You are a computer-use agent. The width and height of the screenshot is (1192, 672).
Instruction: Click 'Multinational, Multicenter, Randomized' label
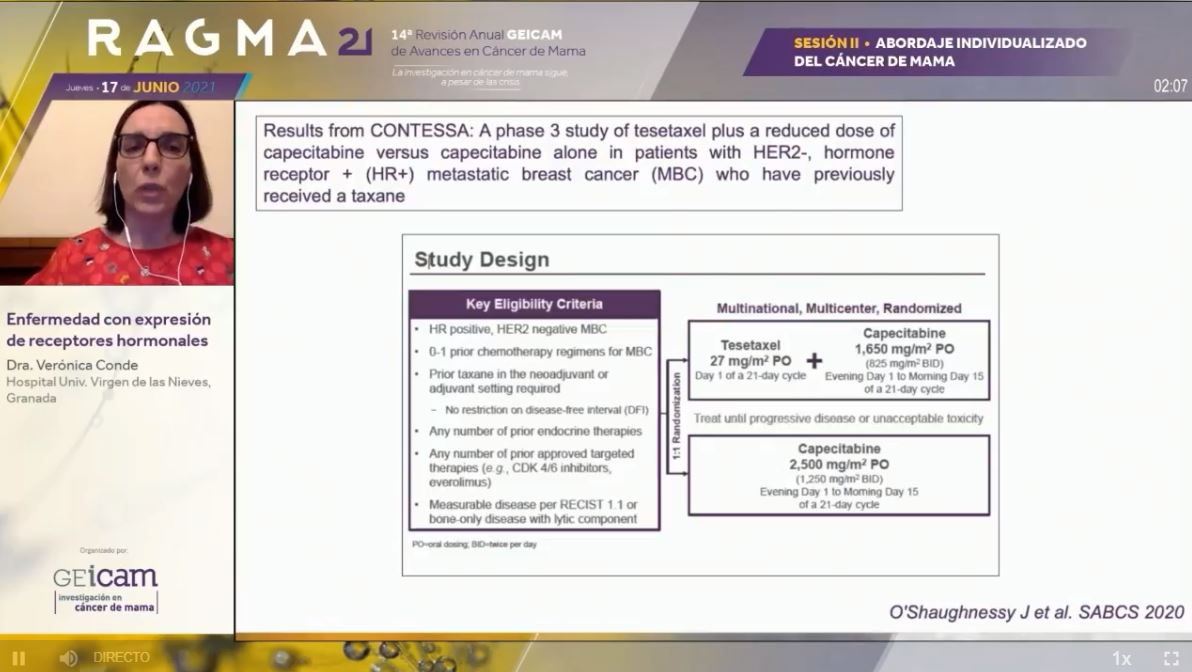839,309
